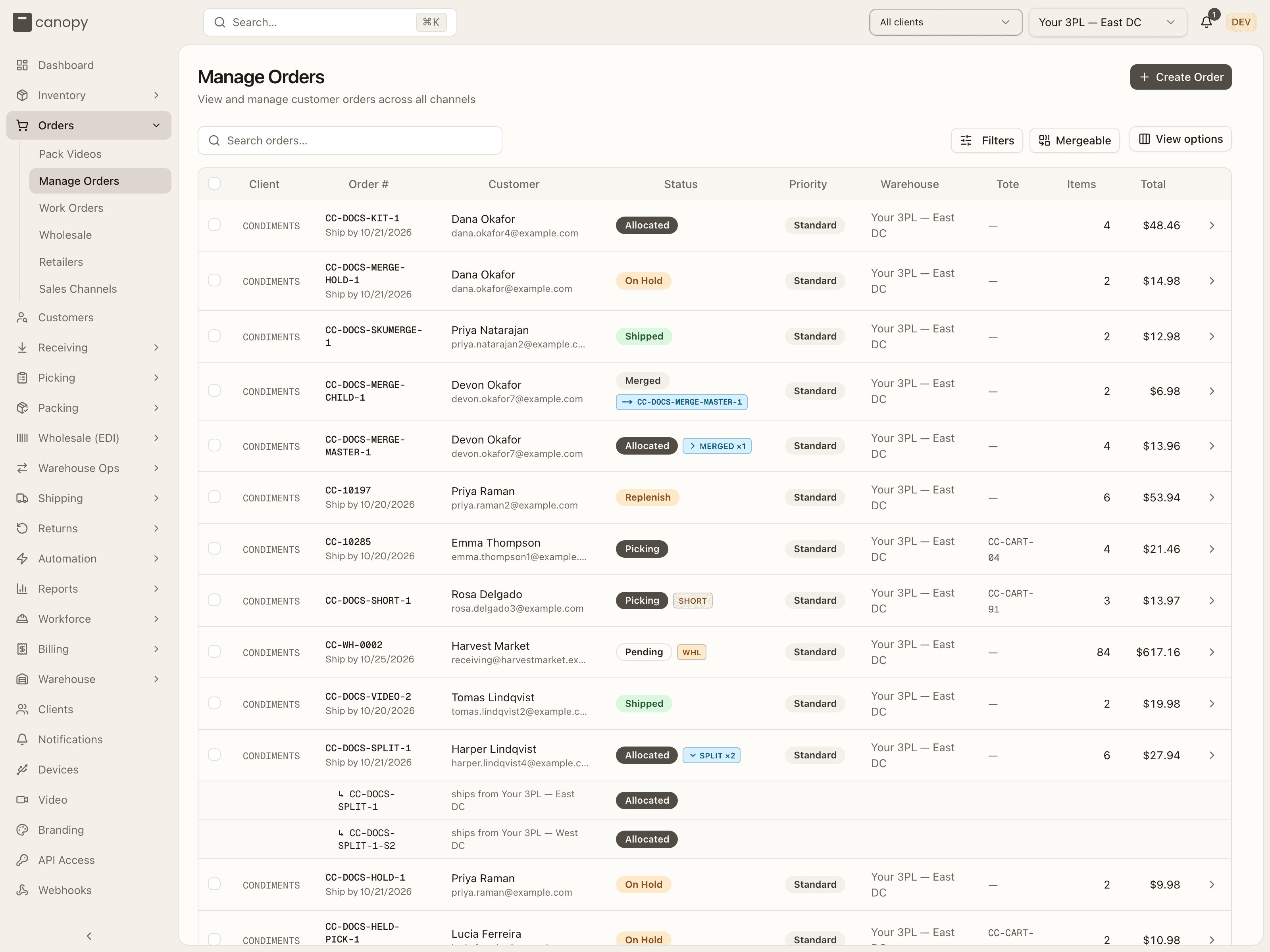Click the Inventory box icon
Viewport: 1270px width, 952px height.
point(22,95)
